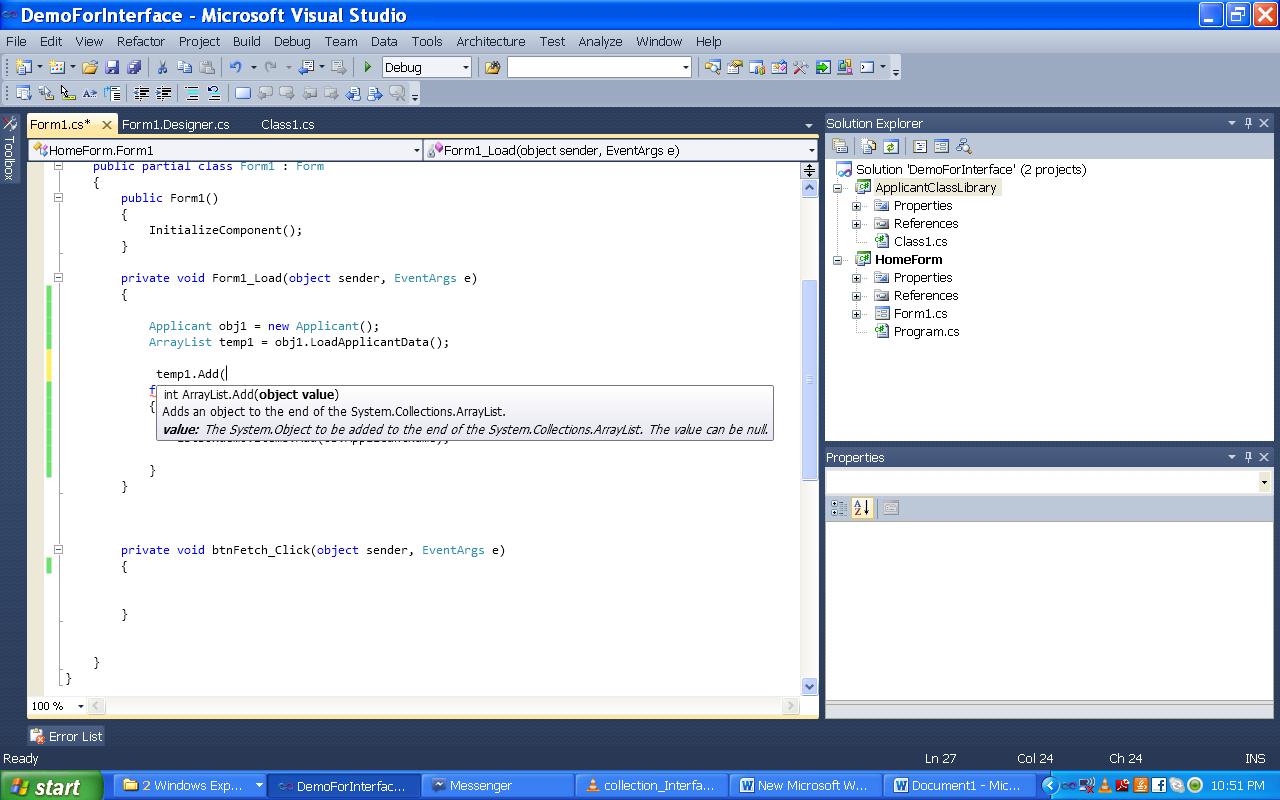Image resolution: width=1280 pixels, height=800 pixels.
Task: Click the editor vertical scrollbar thumb
Action: tap(810, 380)
